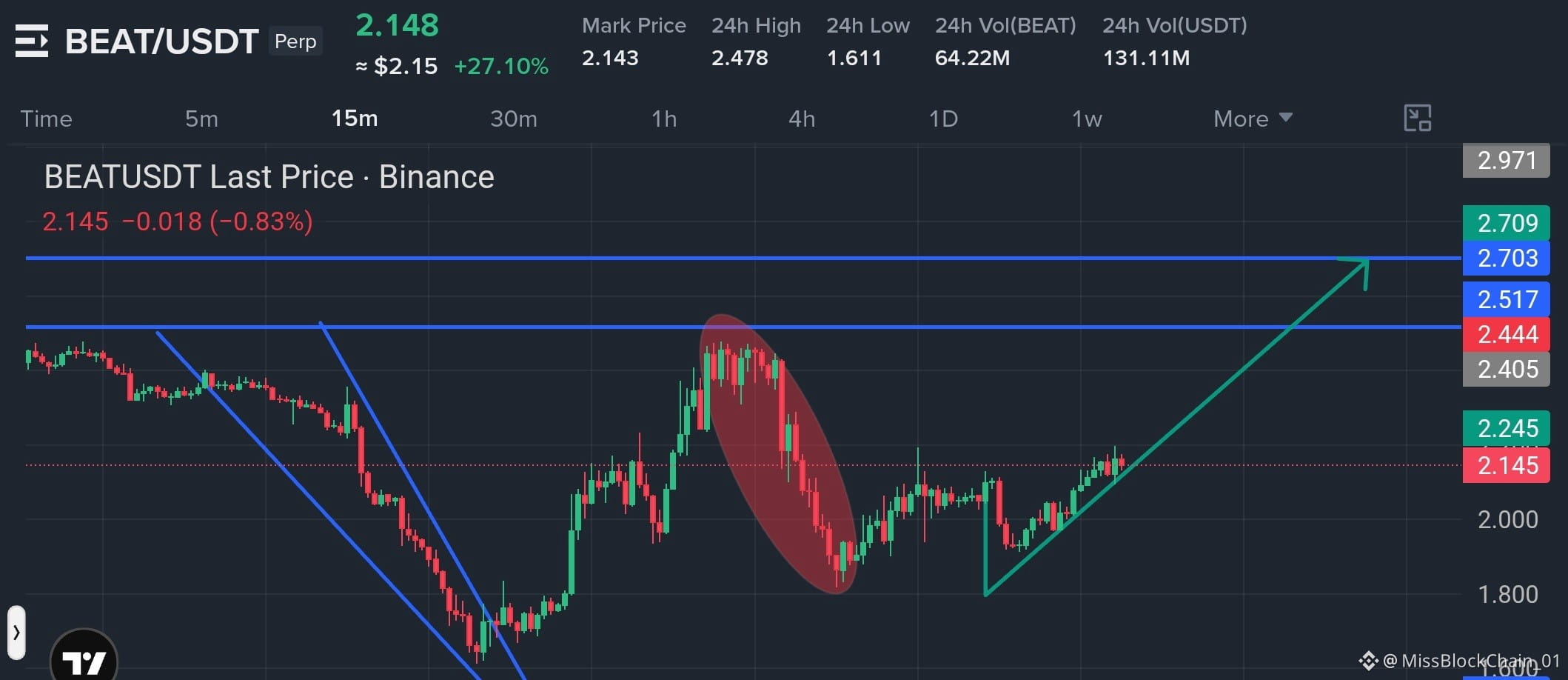The width and height of the screenshot is (1568, 680).
Task: Open the chart layout settings icon
Action: click(1417, 119)
